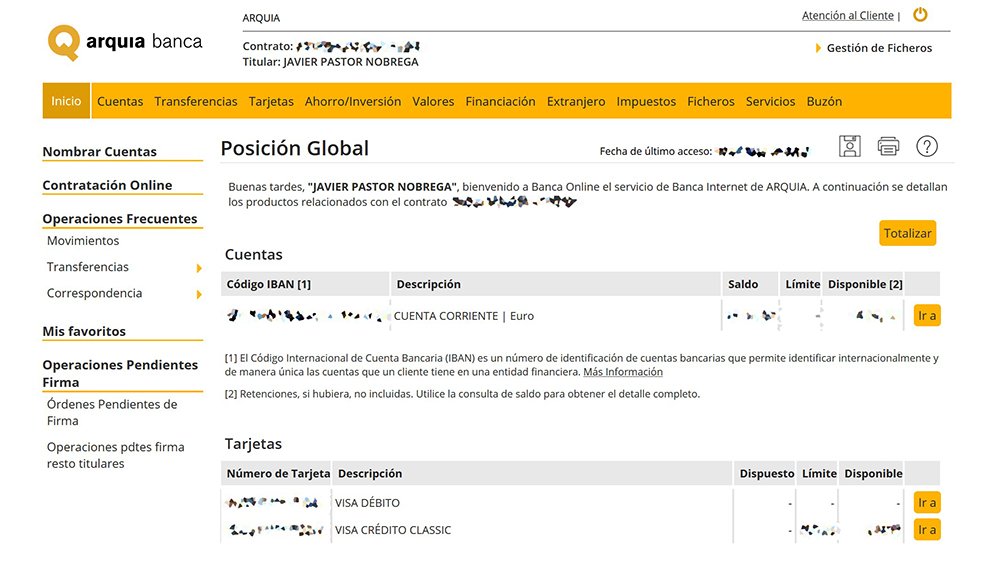Click the printer icon
This screenshot has height=579, width=986.
888,147
